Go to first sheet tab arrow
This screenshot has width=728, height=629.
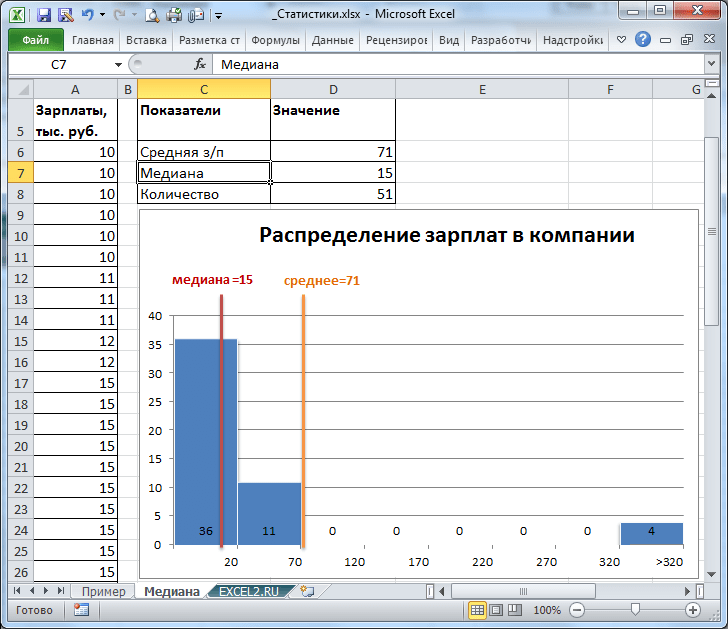(x=17, y=590)
